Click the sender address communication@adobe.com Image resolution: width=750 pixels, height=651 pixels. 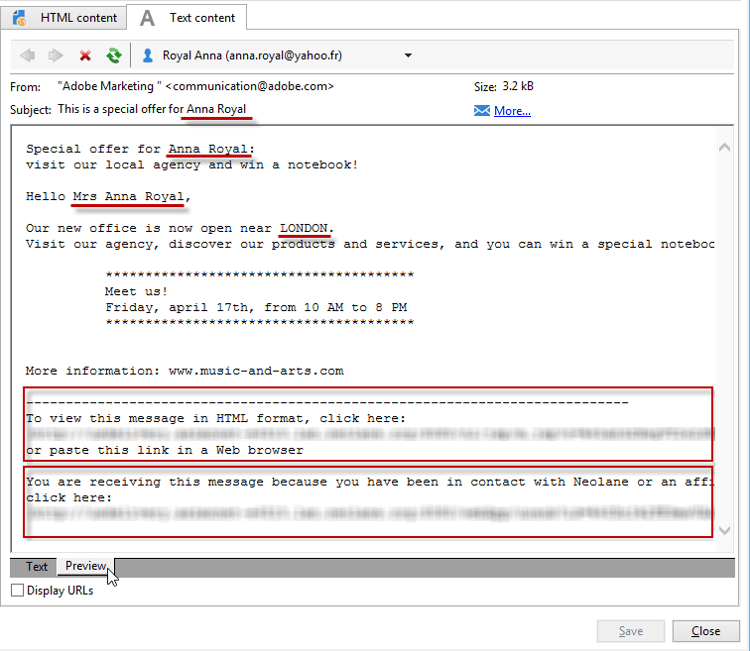point(249,86)
